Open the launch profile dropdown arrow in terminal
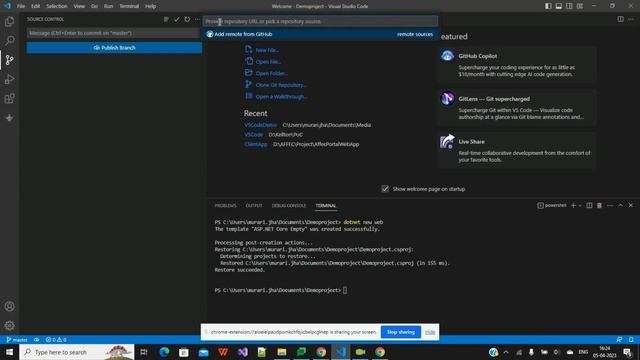Image resolution: width=640 pixels, height=360 pixels. [x=580, y=205]
